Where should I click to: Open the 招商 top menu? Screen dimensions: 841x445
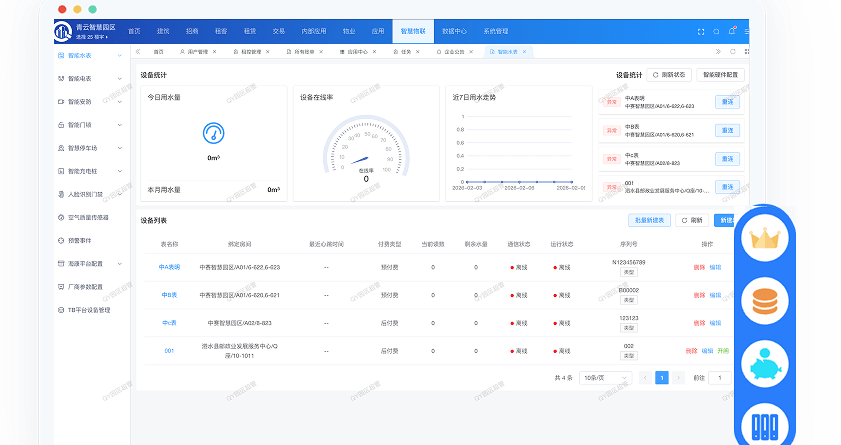click(192, 31)
